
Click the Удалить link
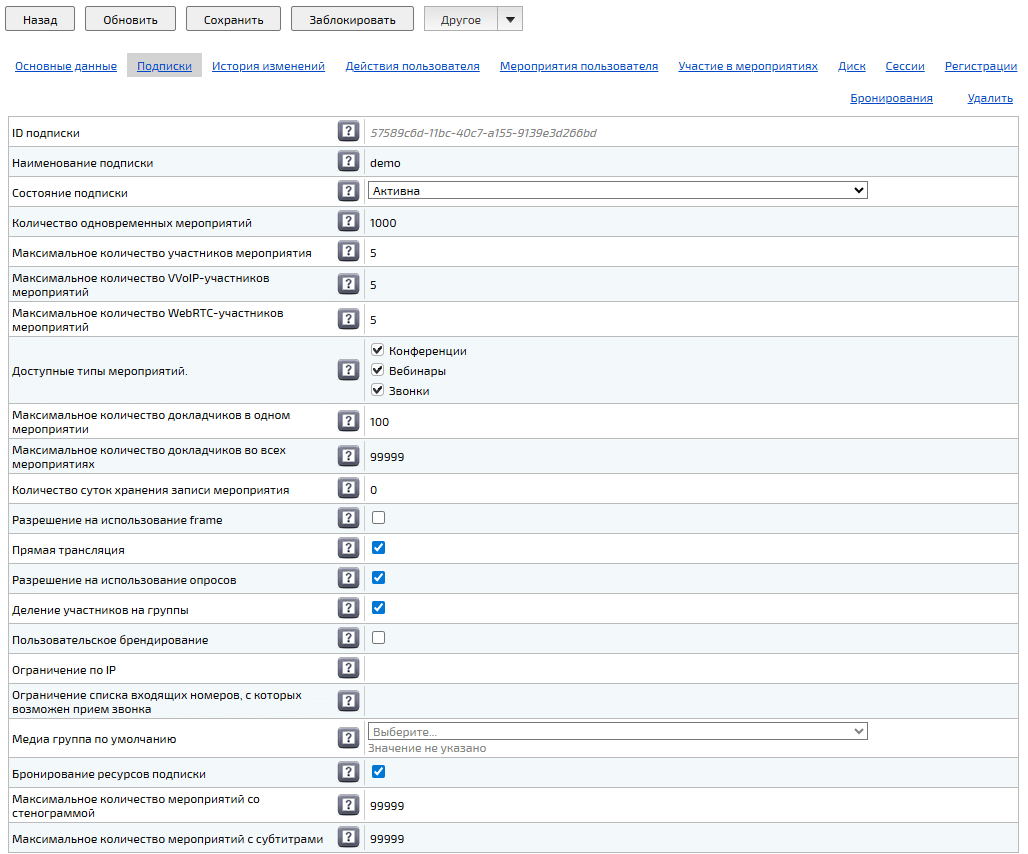(989, 98)
